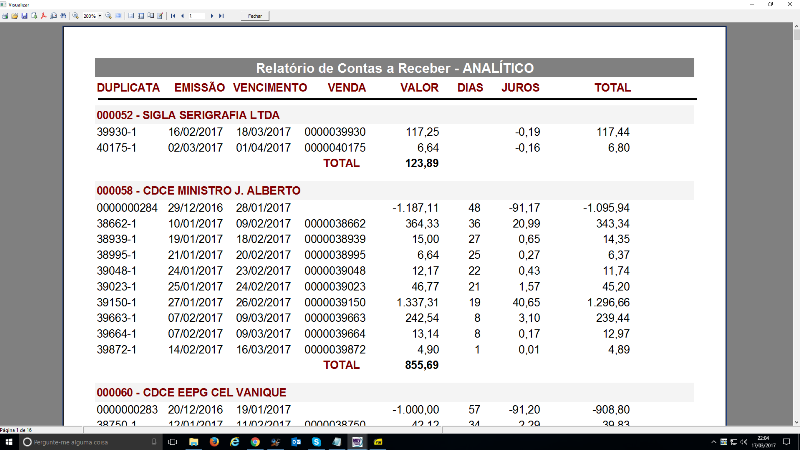The height and width of the screenshot is (450, 800).
Task: Click the total value 123,89
Action: click(x=421, y=163)
